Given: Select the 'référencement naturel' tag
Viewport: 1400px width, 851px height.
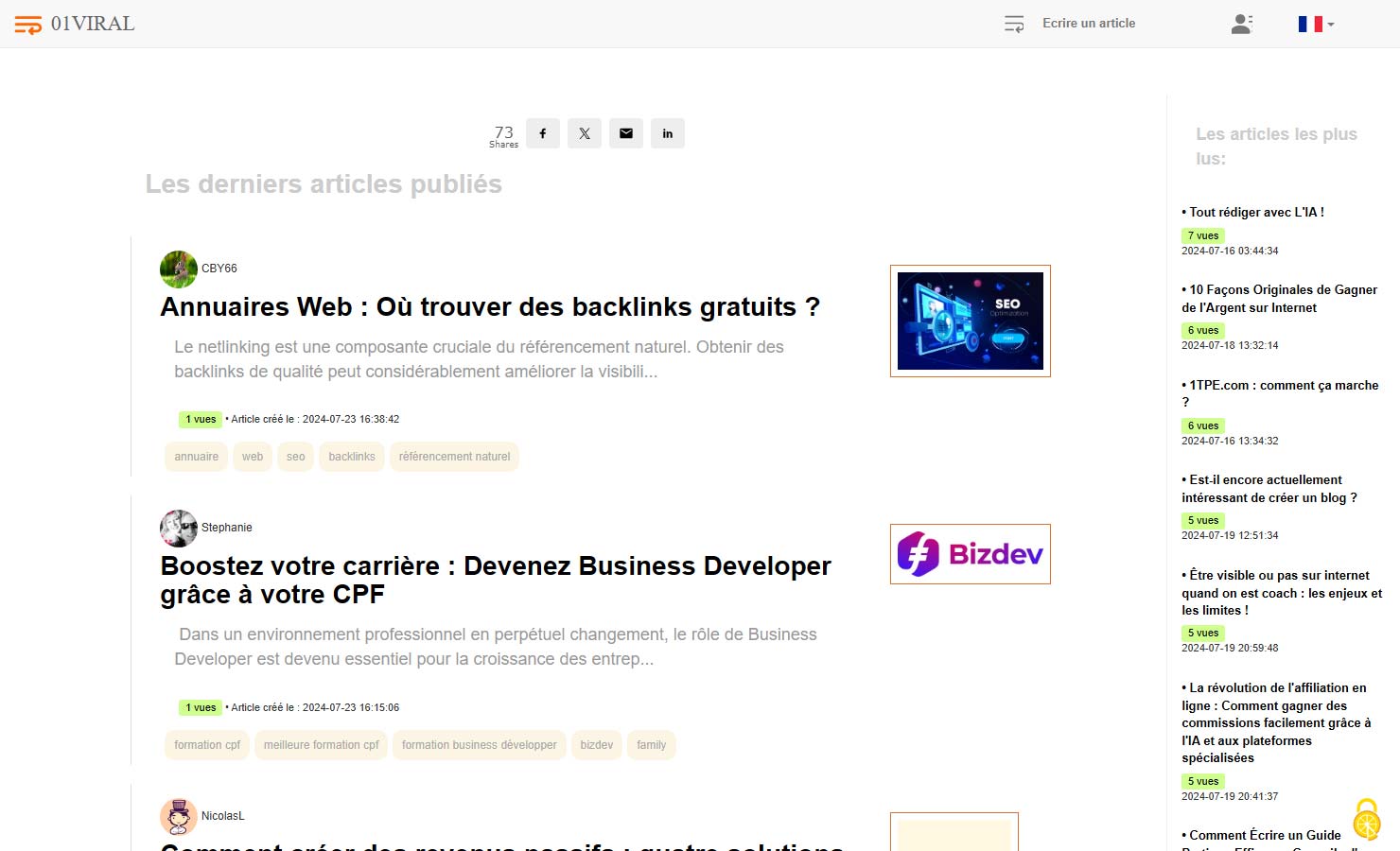Looking at the screenshot, I should 454,457.
